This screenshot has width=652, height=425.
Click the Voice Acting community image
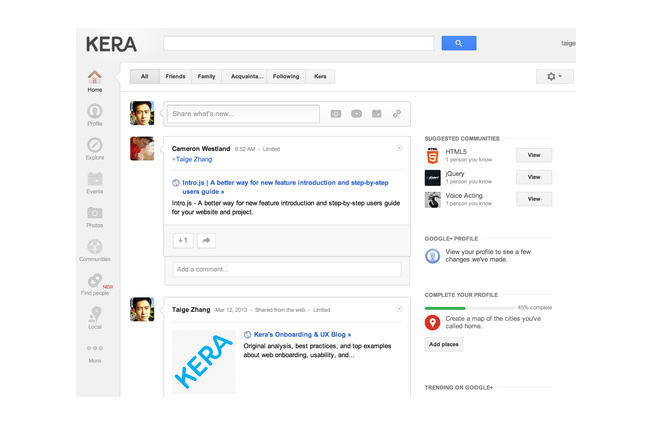(432, 200)
